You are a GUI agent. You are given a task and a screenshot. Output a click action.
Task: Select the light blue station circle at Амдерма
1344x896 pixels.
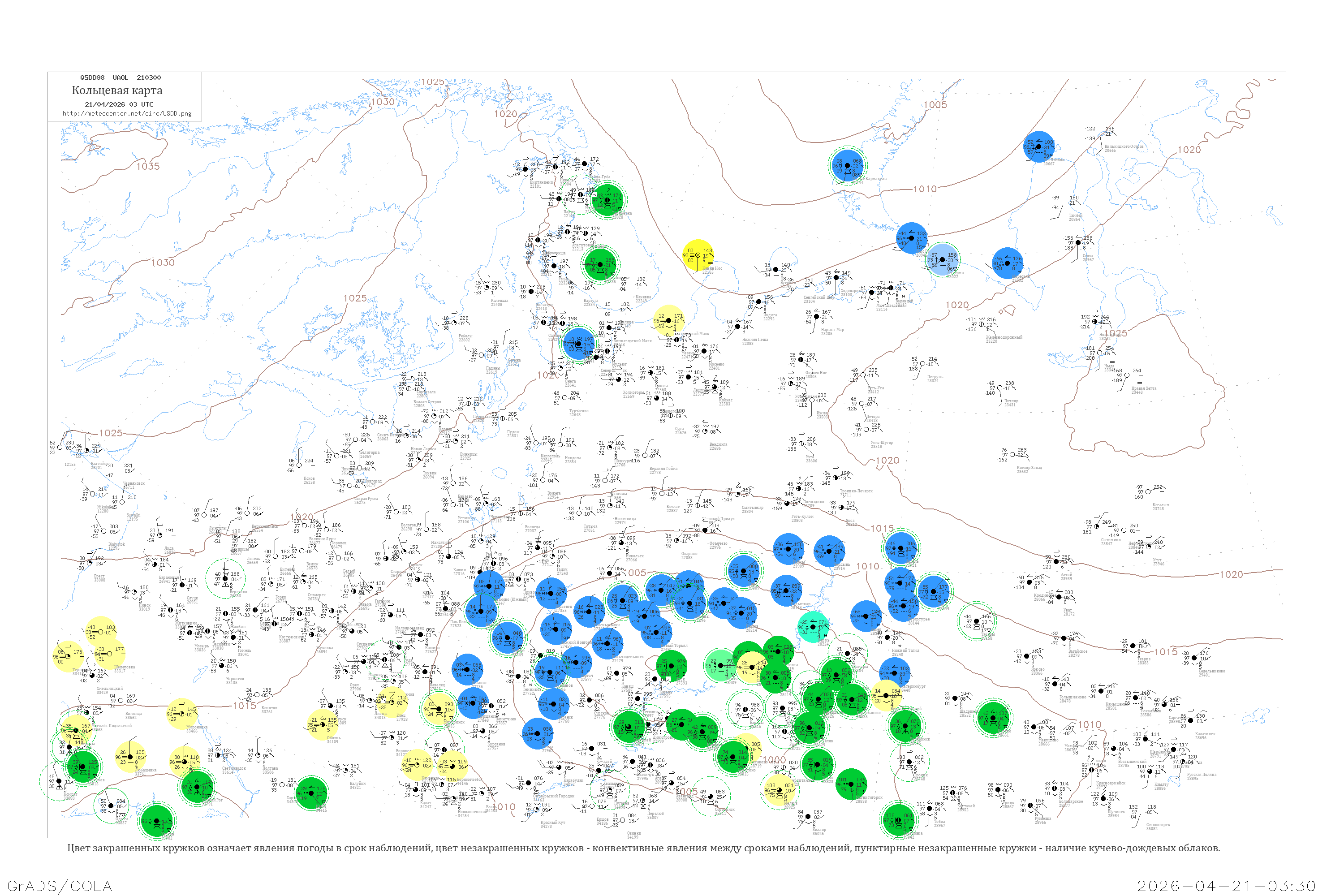(942, 259)
